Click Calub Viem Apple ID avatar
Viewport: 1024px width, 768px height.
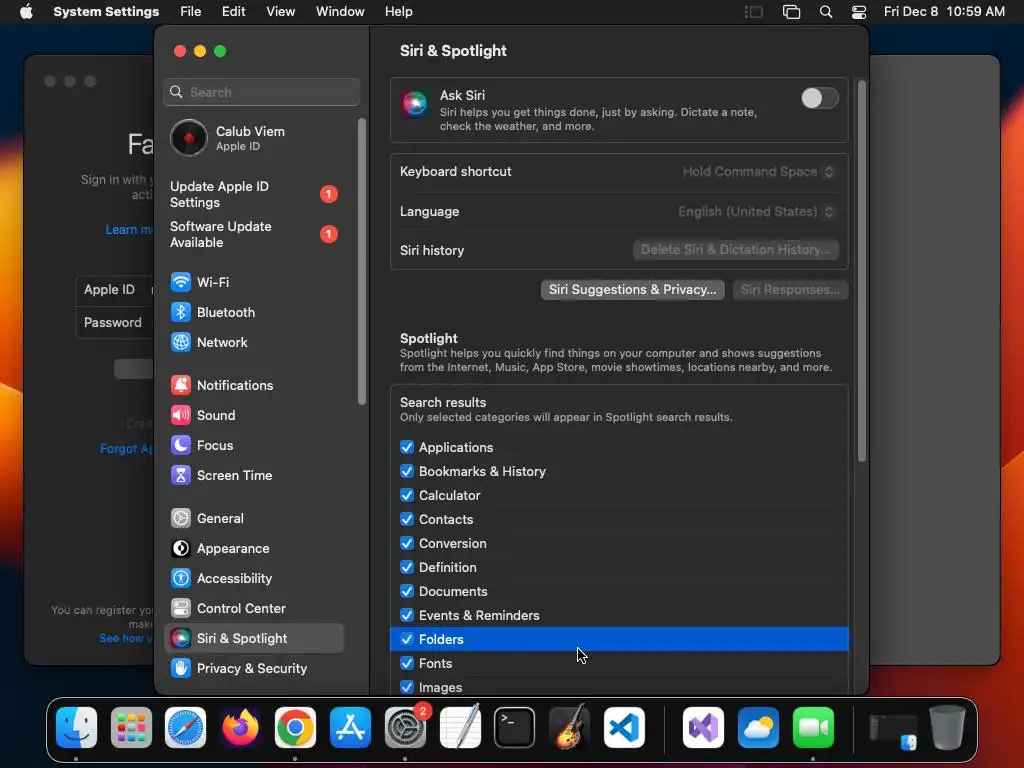pyautogui.click(x=189, y=138)
